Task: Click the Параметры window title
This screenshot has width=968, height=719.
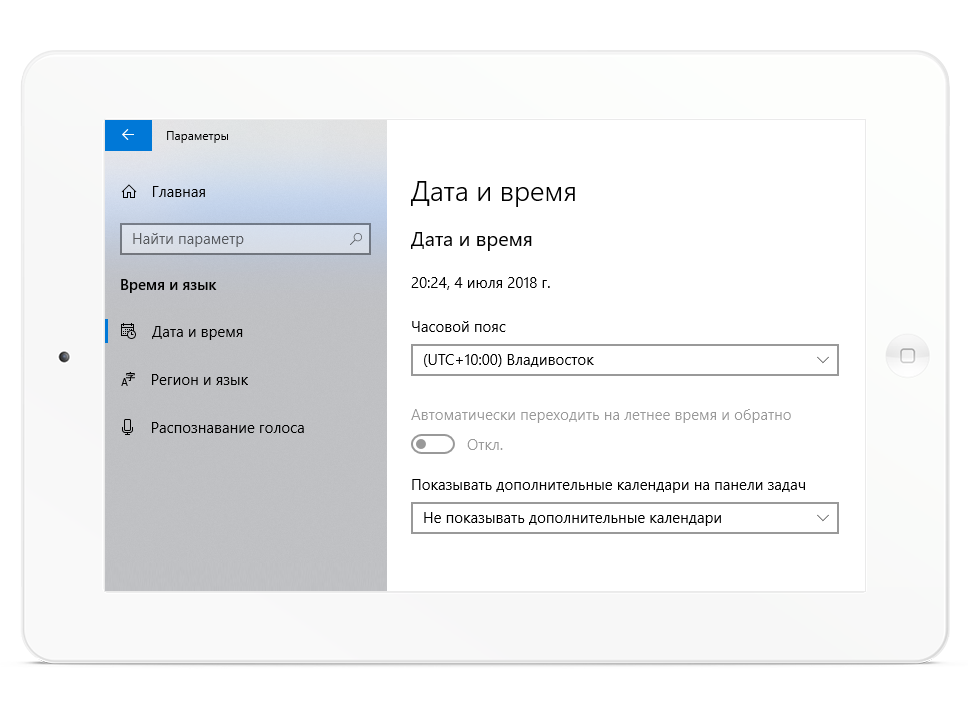Action: tap(197, 136)
